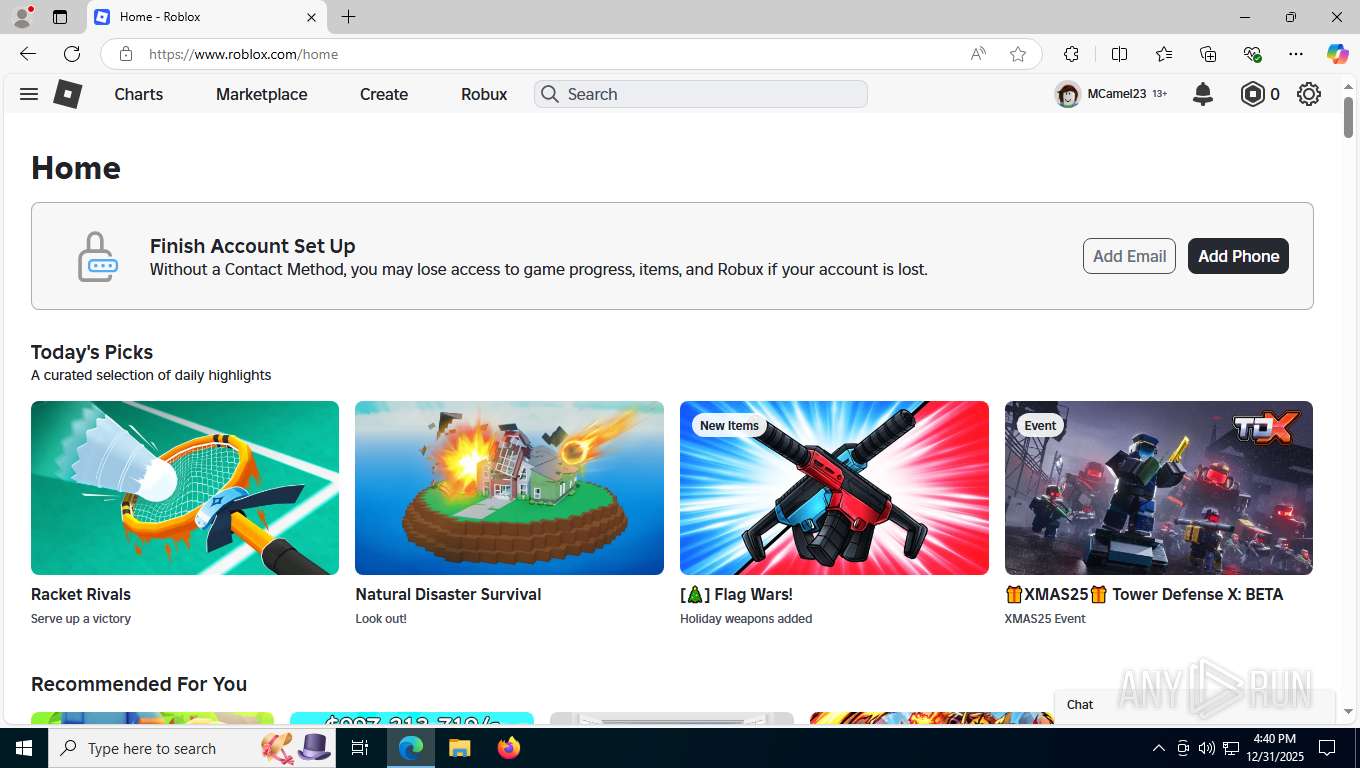The width and height of the screenshot is (1360, 768).
Task: Open Natural Disaster Survival title link
Action: tap(448, 594)
